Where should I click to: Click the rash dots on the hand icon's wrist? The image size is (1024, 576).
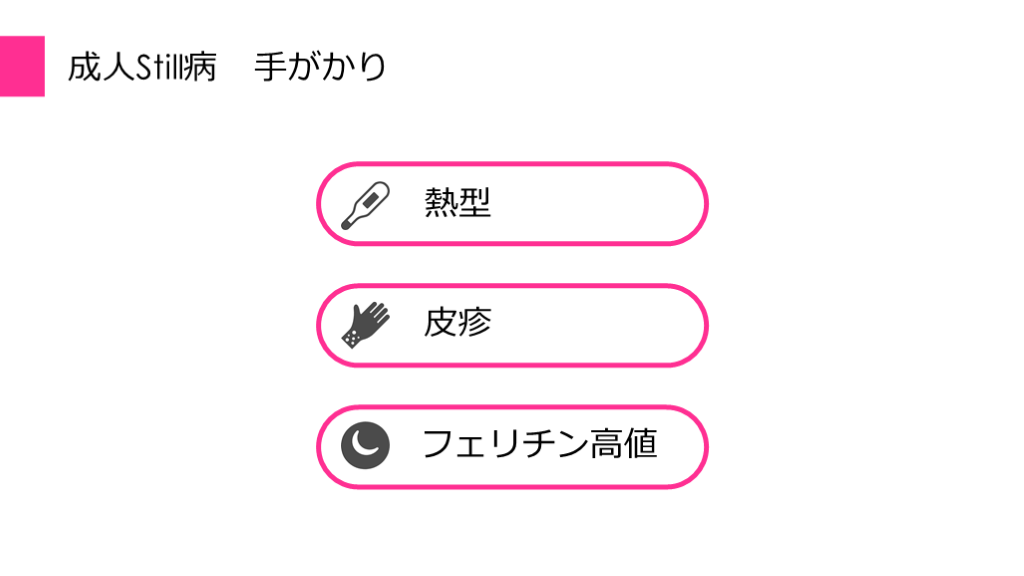click(351, 339)
